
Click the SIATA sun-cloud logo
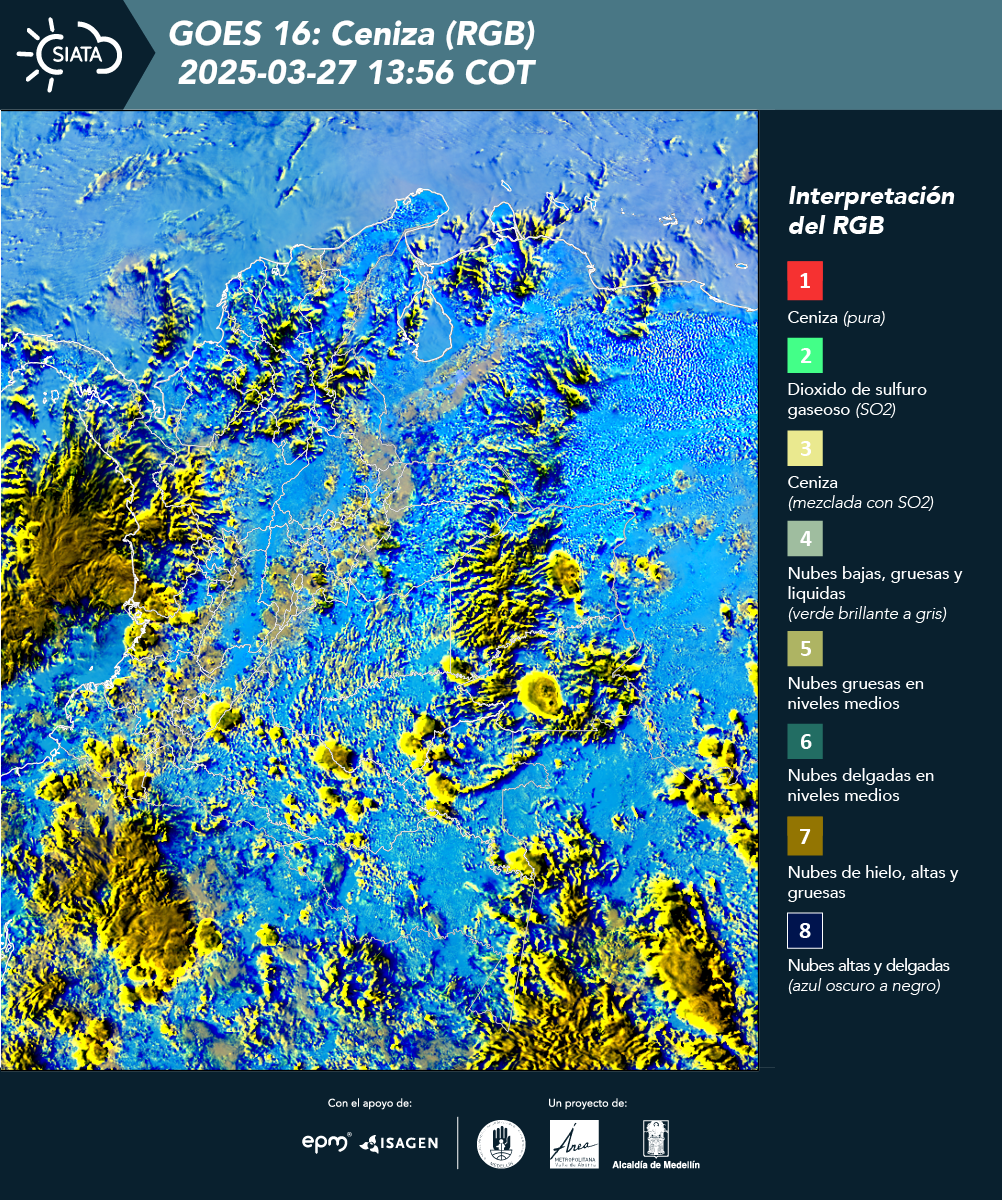pyautogui.click(x=69, y=54)
